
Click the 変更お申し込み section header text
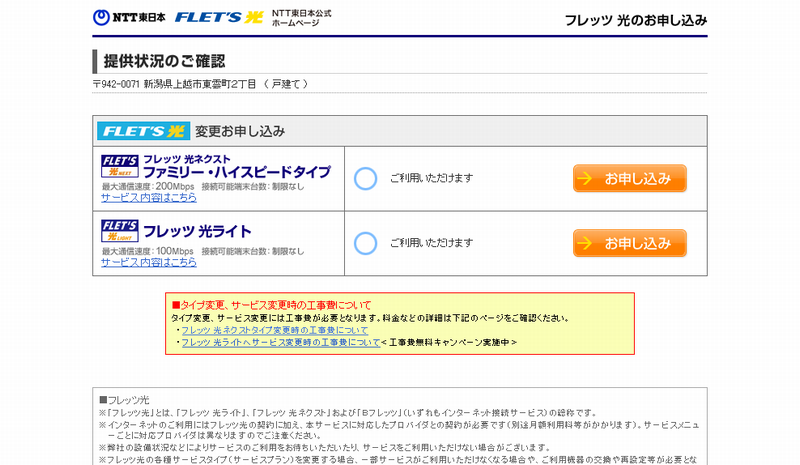pyautogui.click(x=240, y=131)
